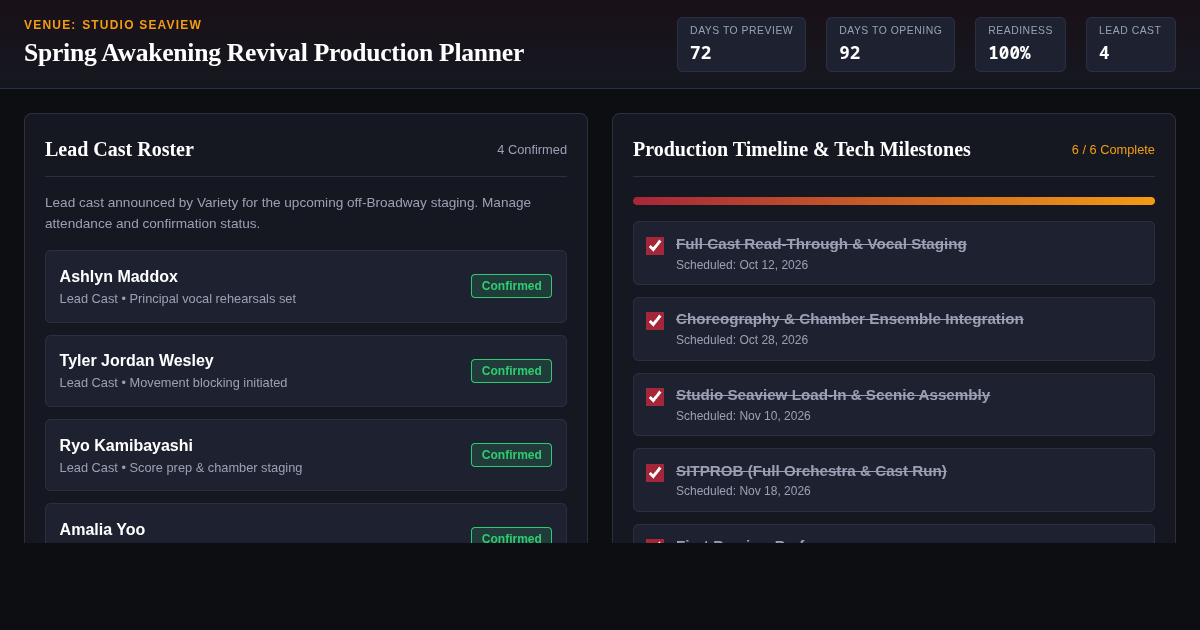This screenshot has height=630, width=1200.
Task: Uncheck the SITZPROB Full Orchestra checkbox
Action: 655,473
